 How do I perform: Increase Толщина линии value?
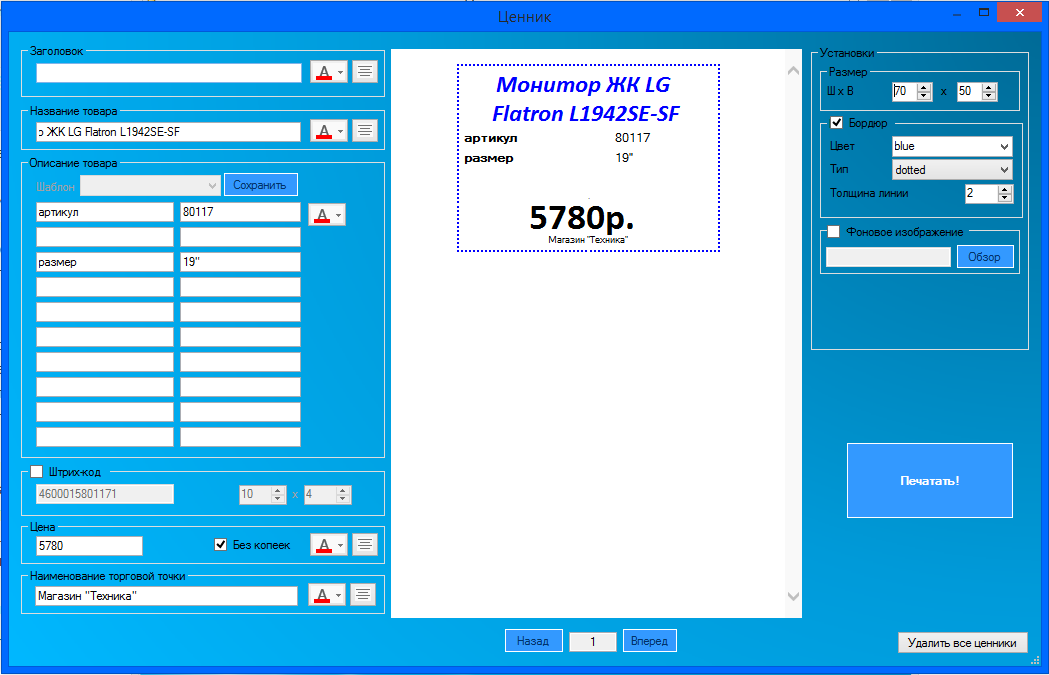coord(1005,189)
